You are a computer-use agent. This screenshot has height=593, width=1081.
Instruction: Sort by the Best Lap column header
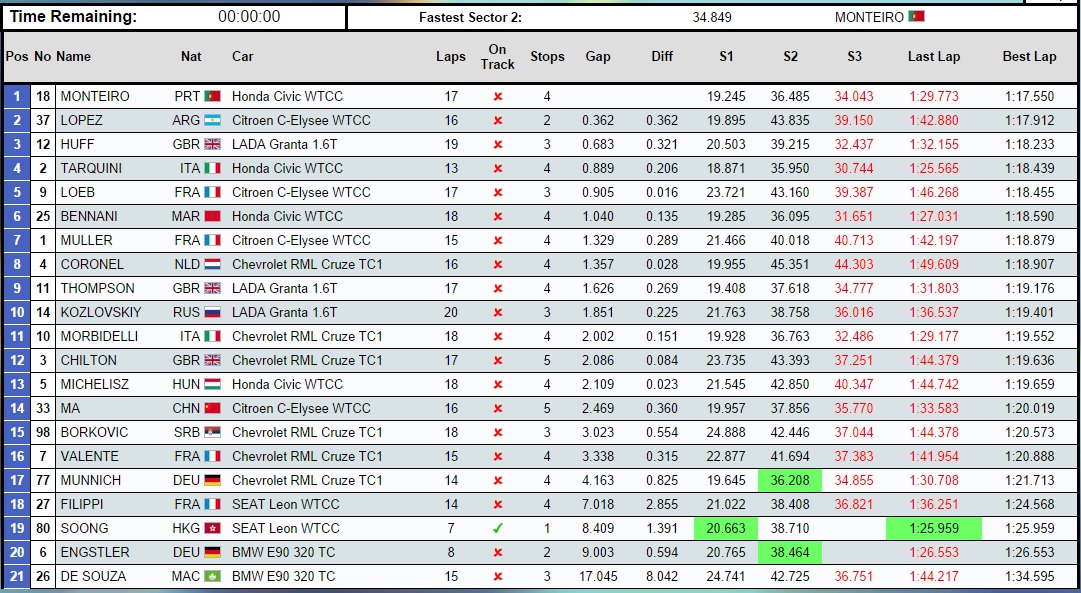(x=1029, y=57)
